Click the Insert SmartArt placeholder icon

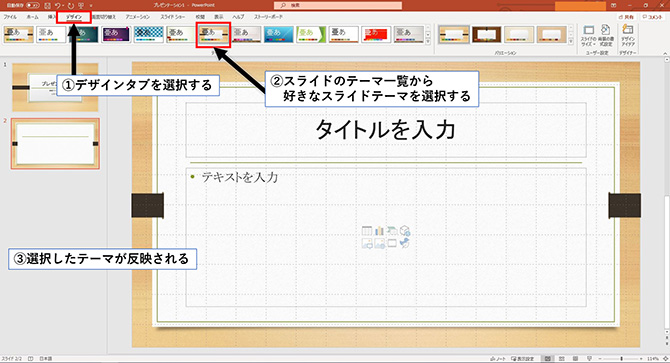[392, 231]
